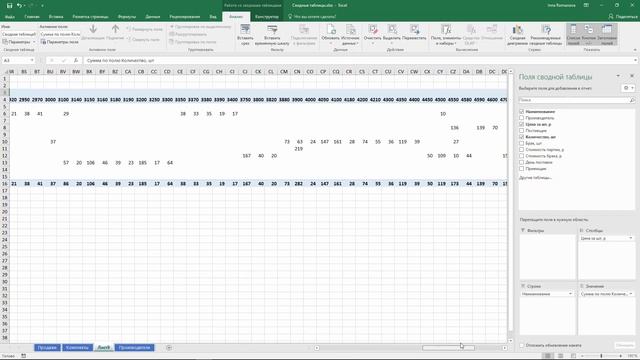
Task: Check the Поставщик field checkbox
Action: click(521, 130)
